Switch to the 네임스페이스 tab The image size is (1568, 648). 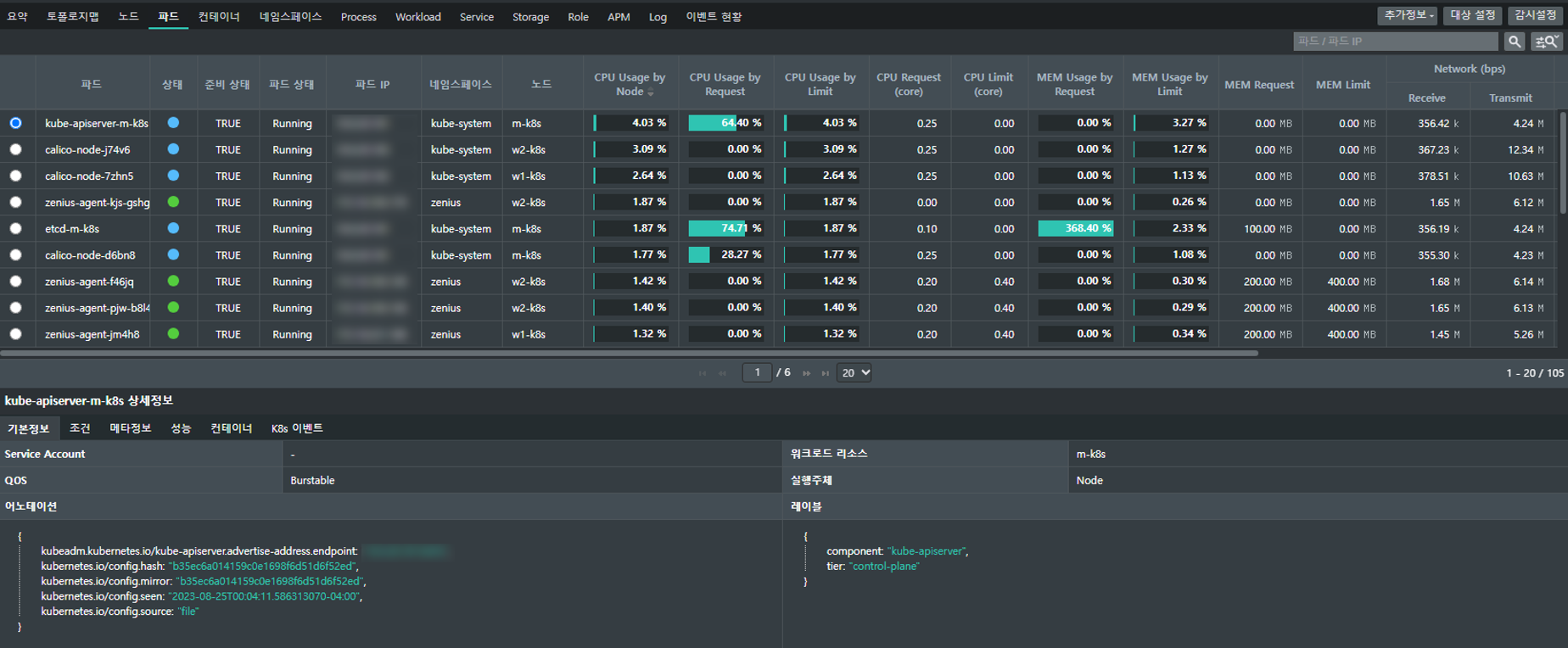pyautogui.click(x=290, y=16)
